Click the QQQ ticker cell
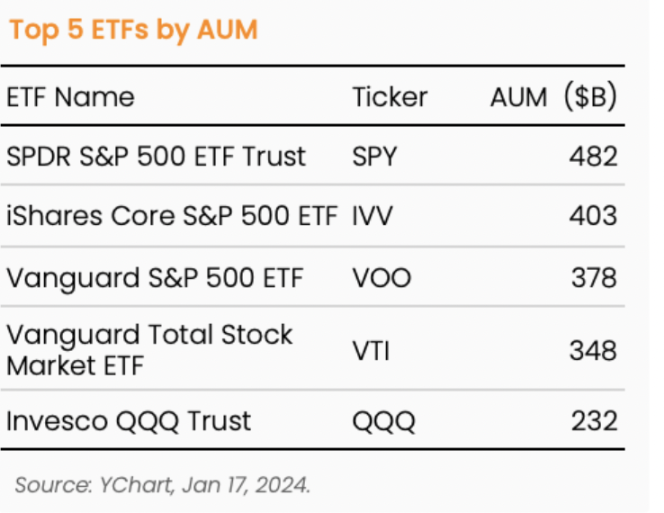 click(x=384, y=421)
